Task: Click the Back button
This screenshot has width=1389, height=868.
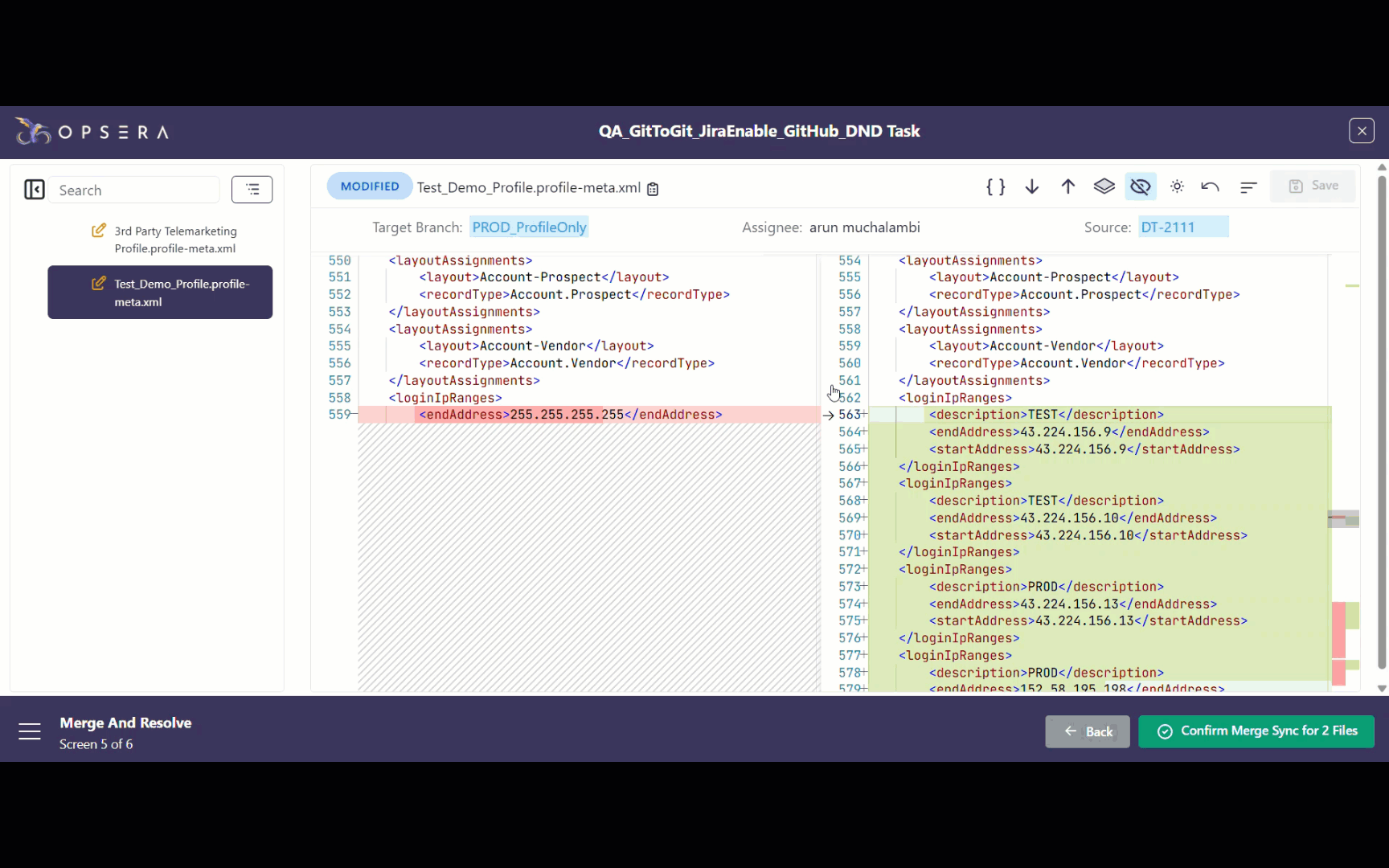Action: point(1087,731)
